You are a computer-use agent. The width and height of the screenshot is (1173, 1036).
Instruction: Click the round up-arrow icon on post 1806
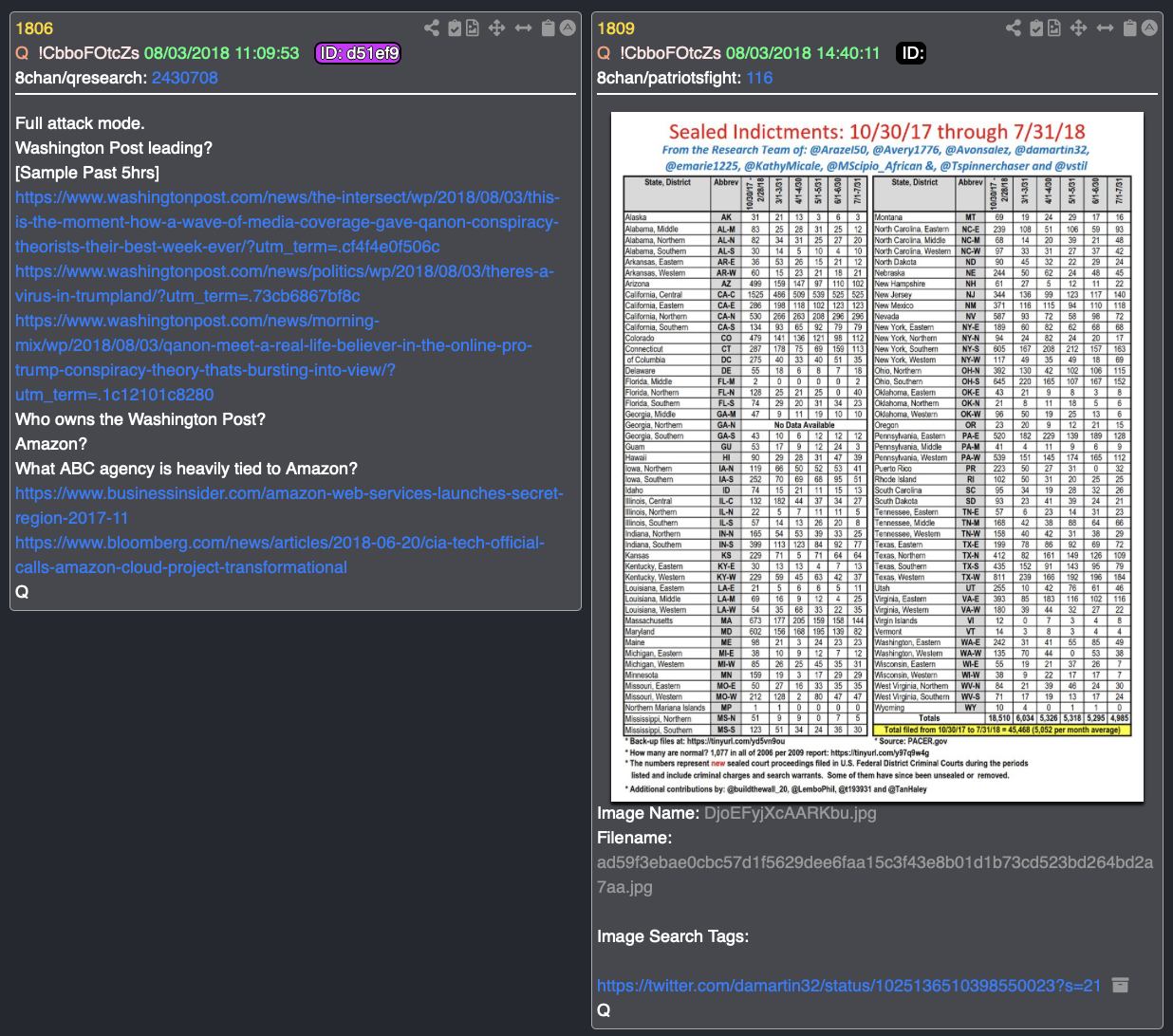[x=568, y=28]
